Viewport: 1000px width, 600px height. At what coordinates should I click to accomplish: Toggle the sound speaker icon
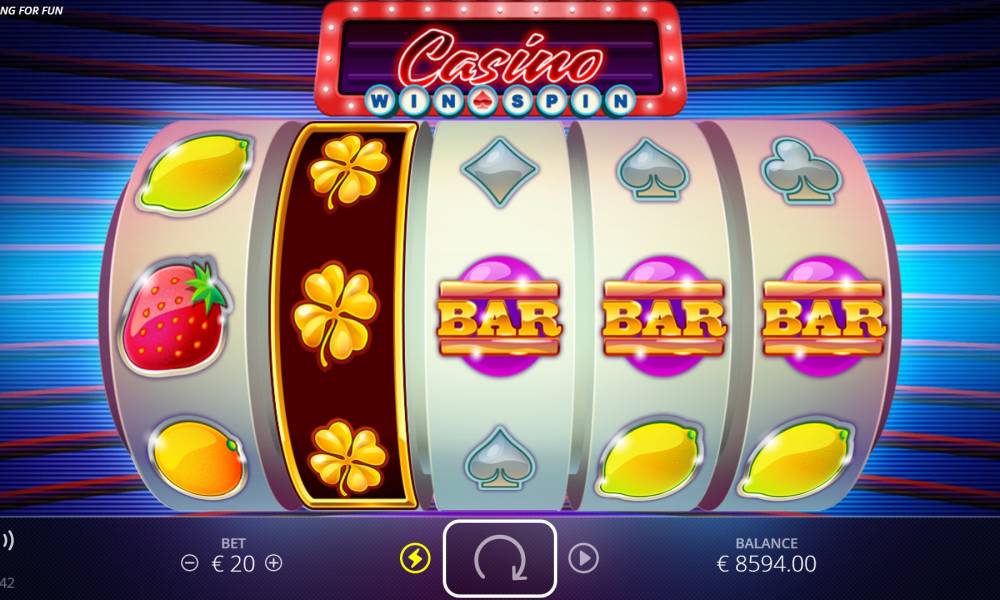coord(7,541)
